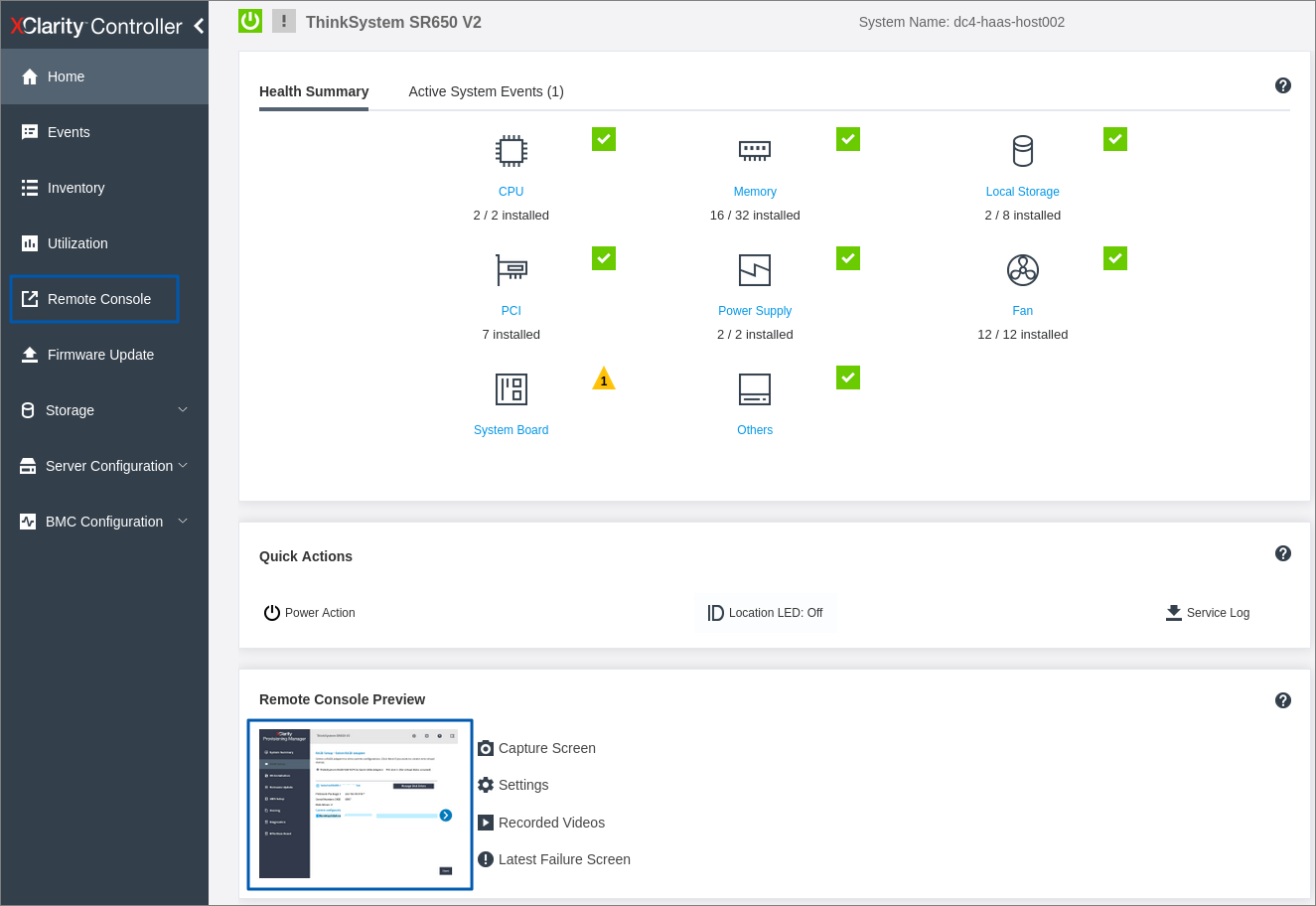Click Latest Failure Screen label

[564, 859]
